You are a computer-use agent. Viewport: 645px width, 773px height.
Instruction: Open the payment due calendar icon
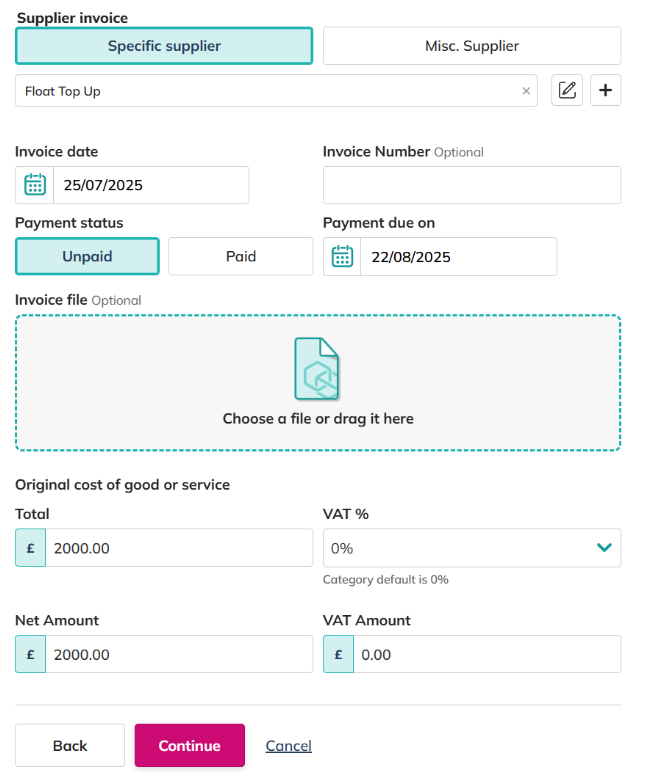click(342, 256)
